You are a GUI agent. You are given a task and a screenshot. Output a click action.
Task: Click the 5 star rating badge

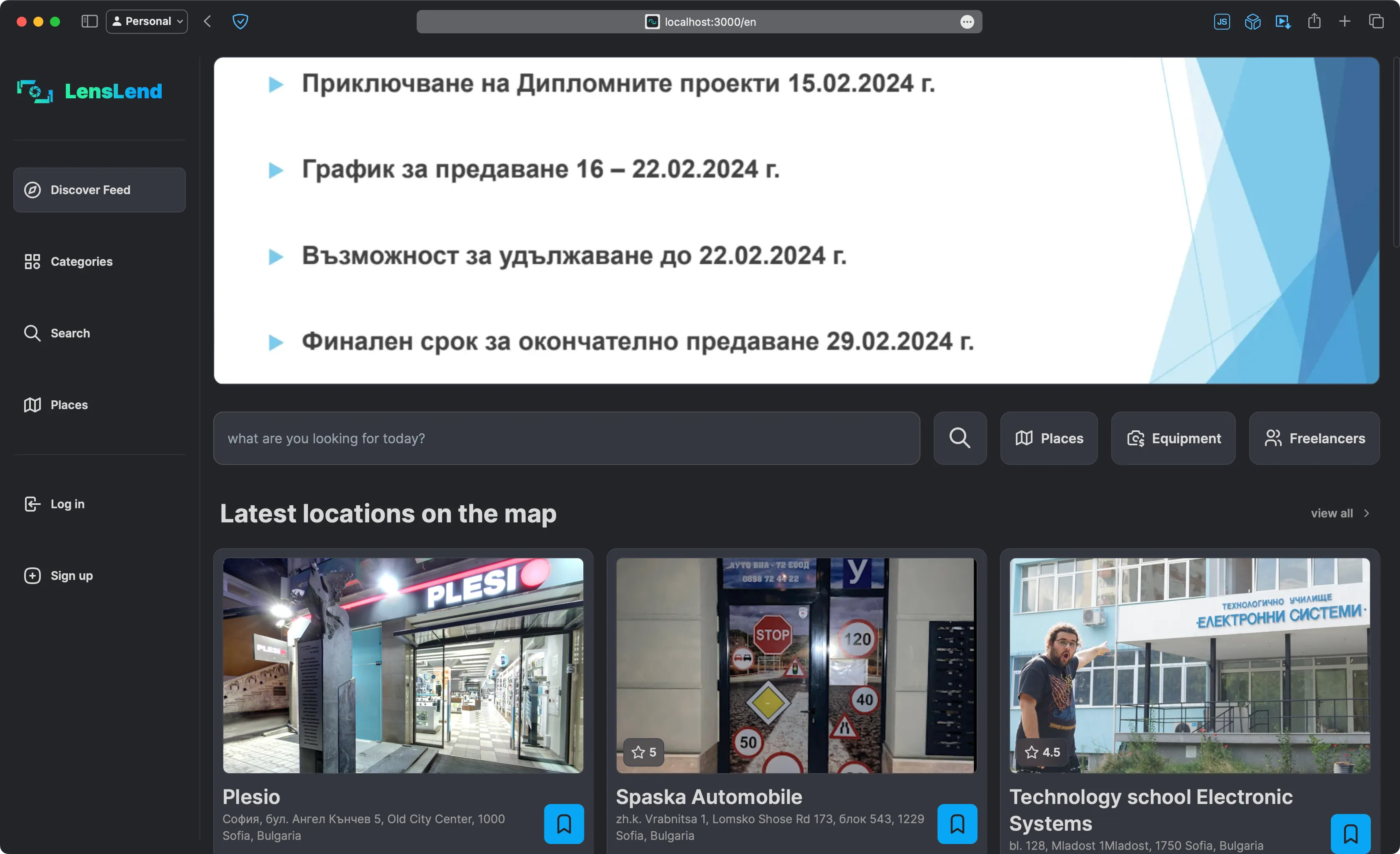coord(643,752)
